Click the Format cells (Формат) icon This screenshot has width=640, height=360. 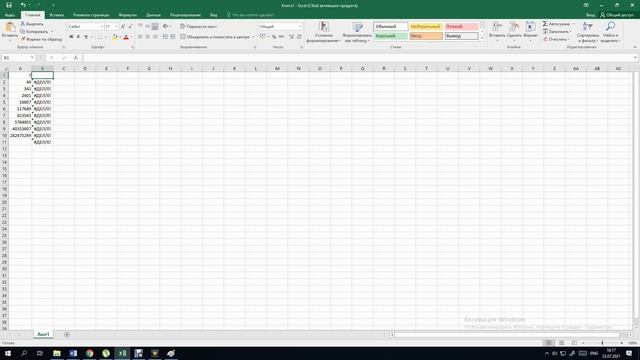pyautogui.click(x=530, y=27)
